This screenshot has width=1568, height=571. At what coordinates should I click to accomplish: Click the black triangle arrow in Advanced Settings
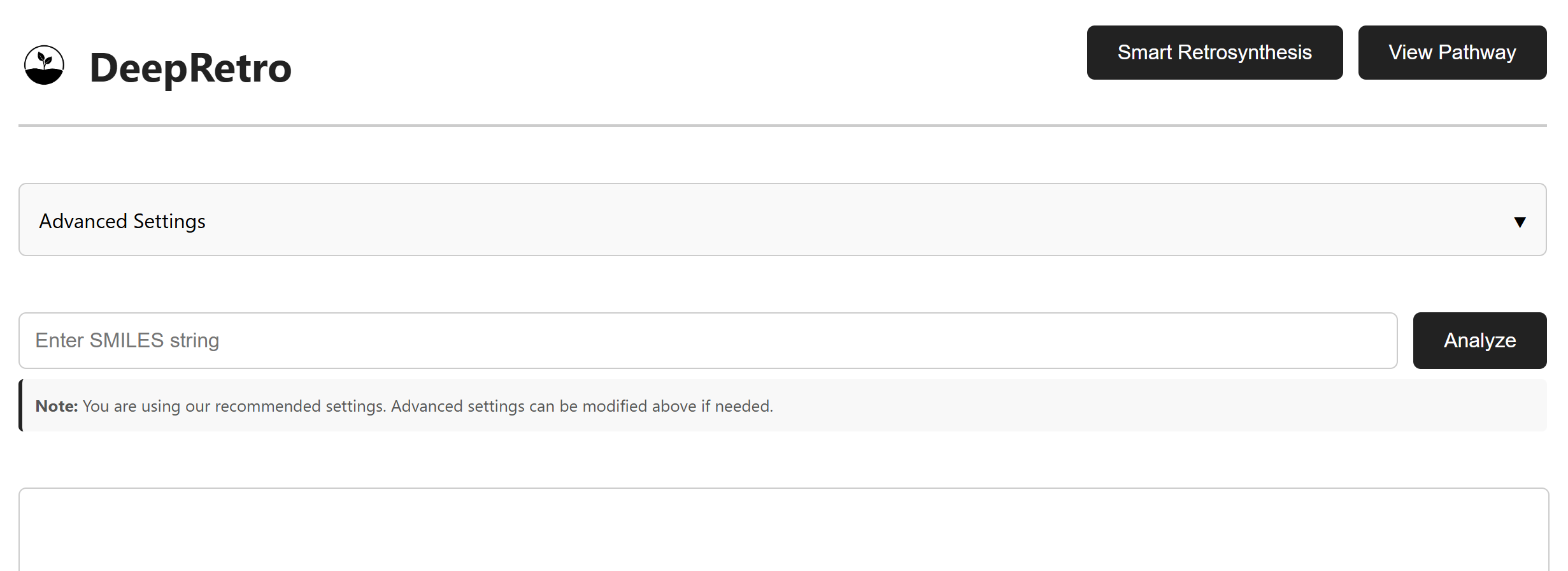pyautogui.click(x=1520, y=222)
